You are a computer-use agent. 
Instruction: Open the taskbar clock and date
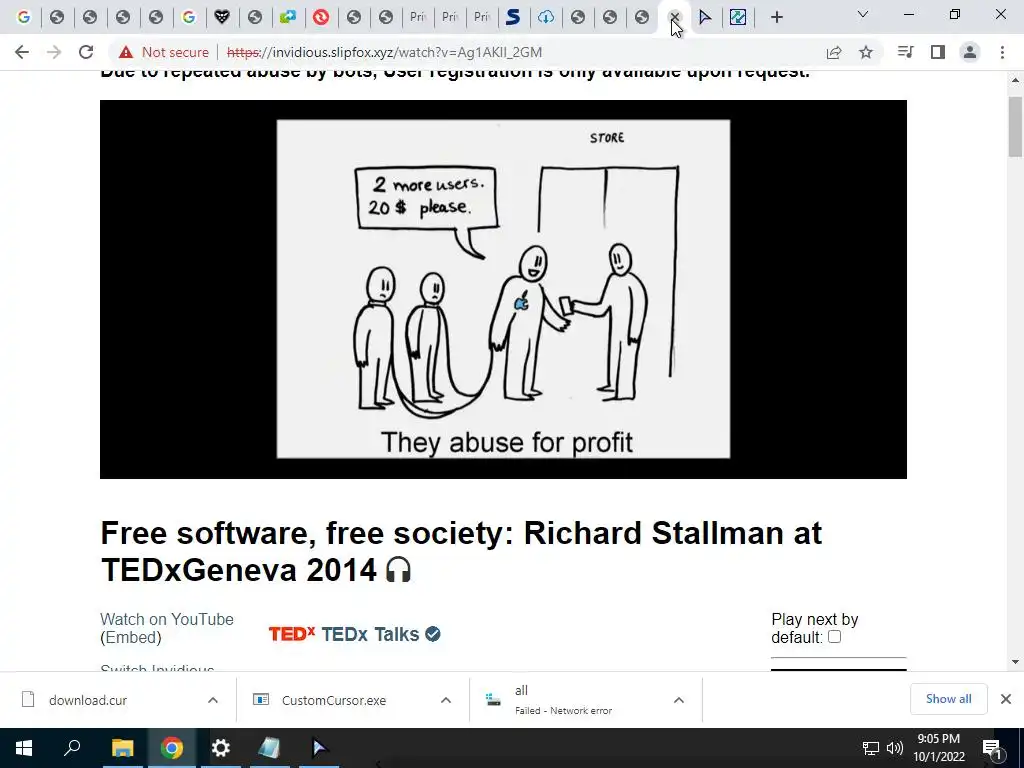point(938,748)
